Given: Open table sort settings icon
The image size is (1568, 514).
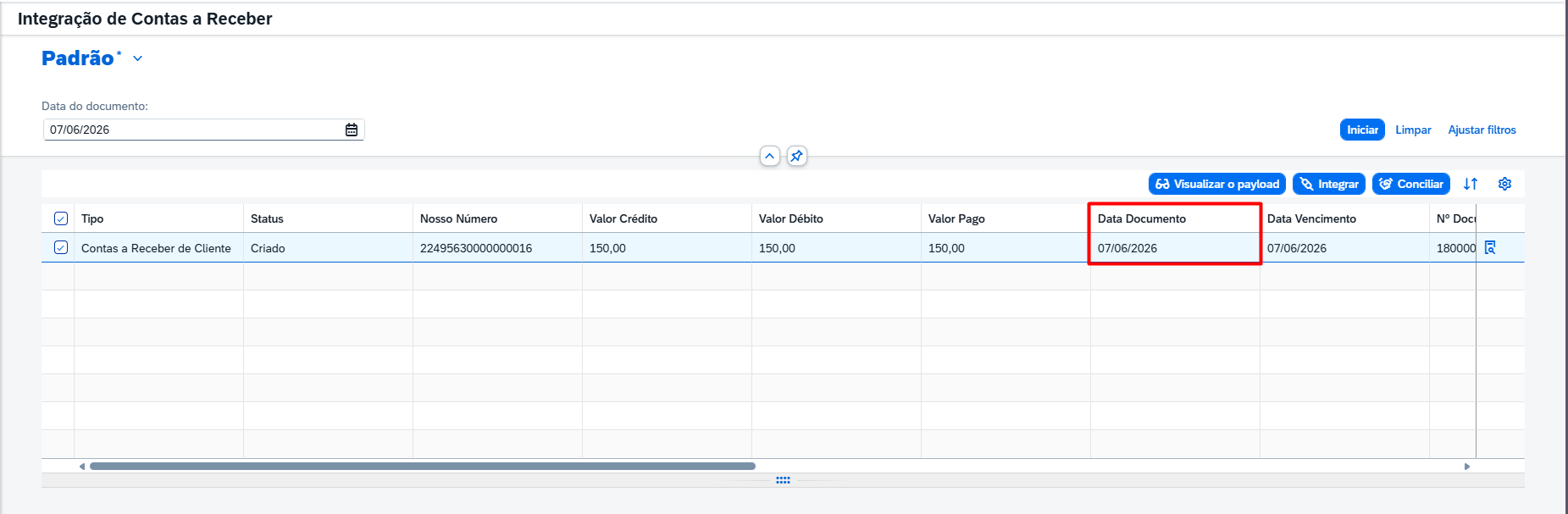Looking at the screenshot, I should pos(1471,184).
